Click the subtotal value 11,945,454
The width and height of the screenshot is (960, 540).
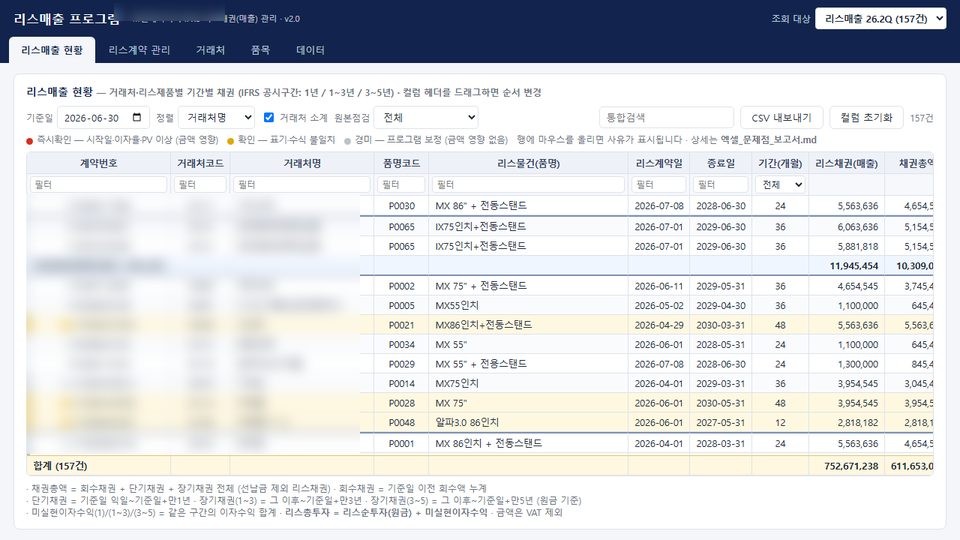[853, 266]
